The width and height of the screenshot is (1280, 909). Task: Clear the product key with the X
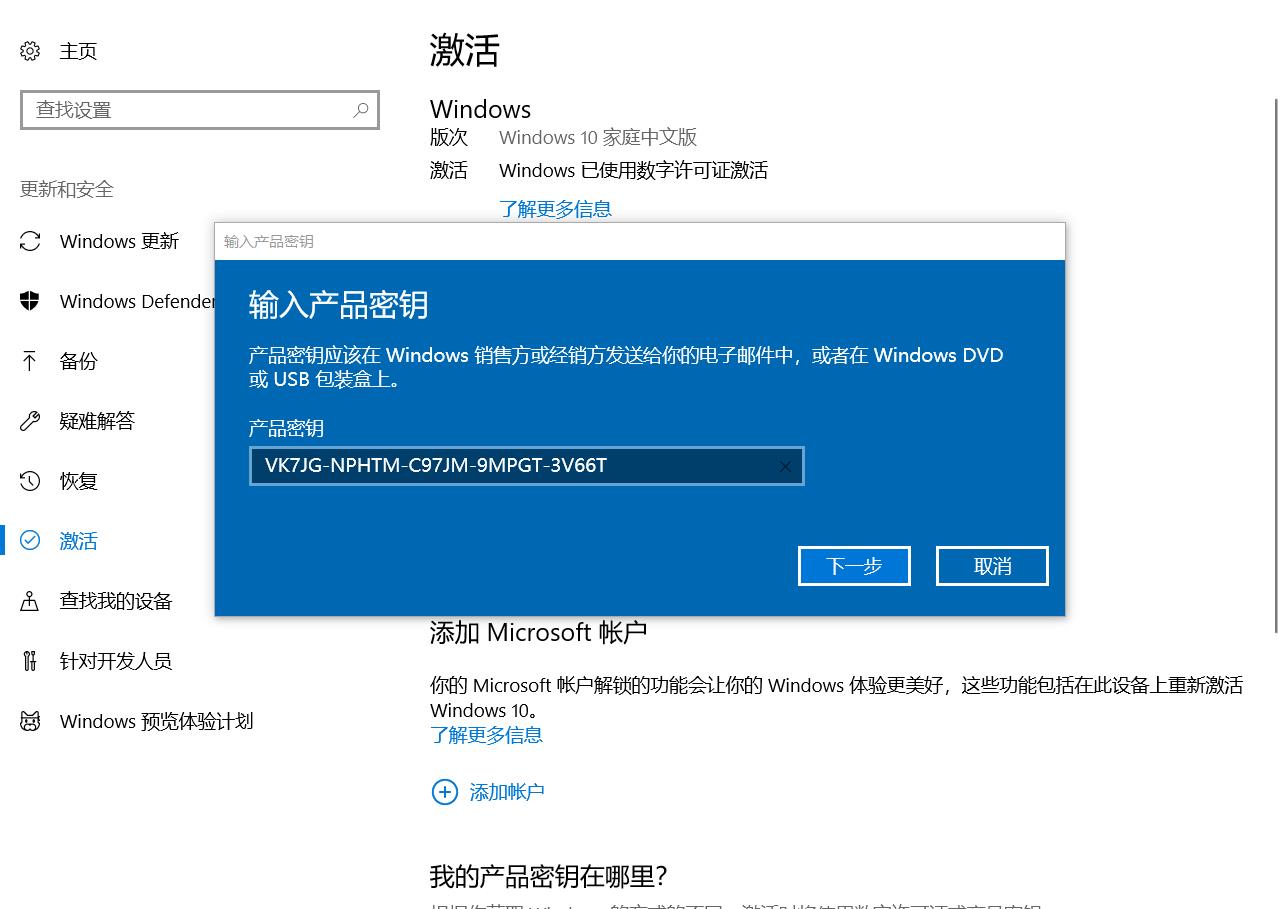tap(785, 467)
